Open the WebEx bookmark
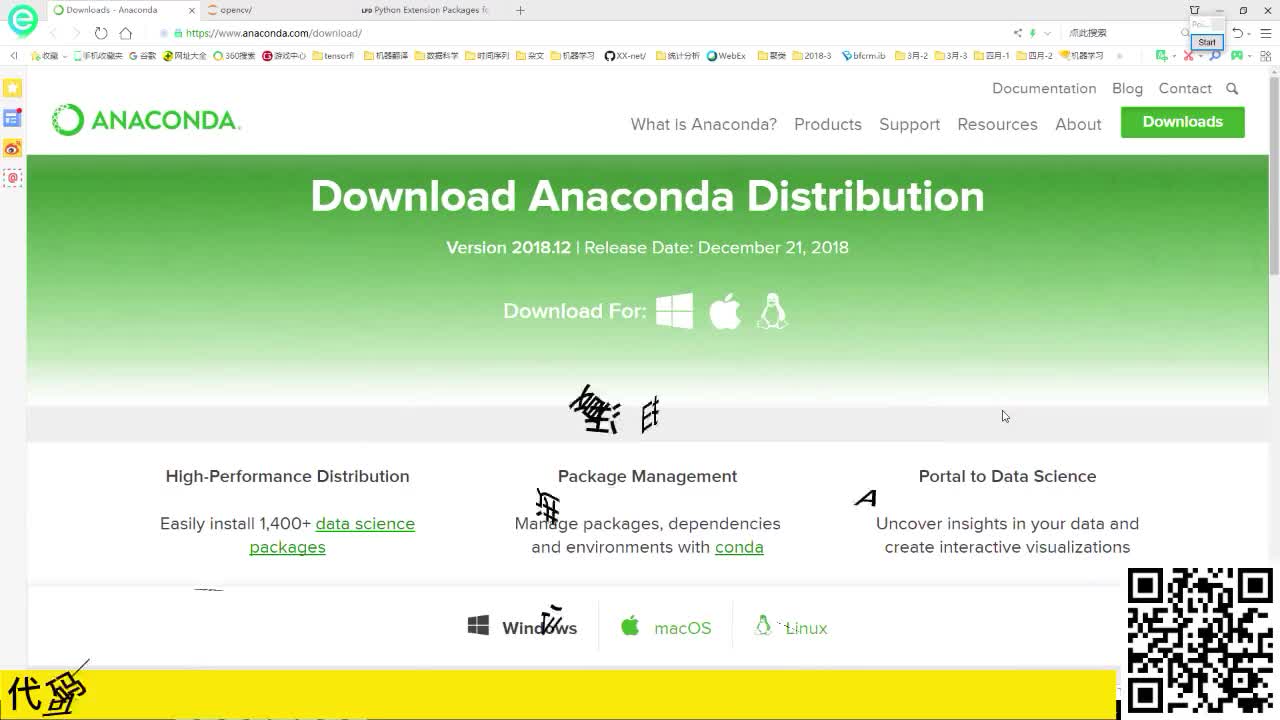Screen dimensions: 1280x720 tap(726, 56)
